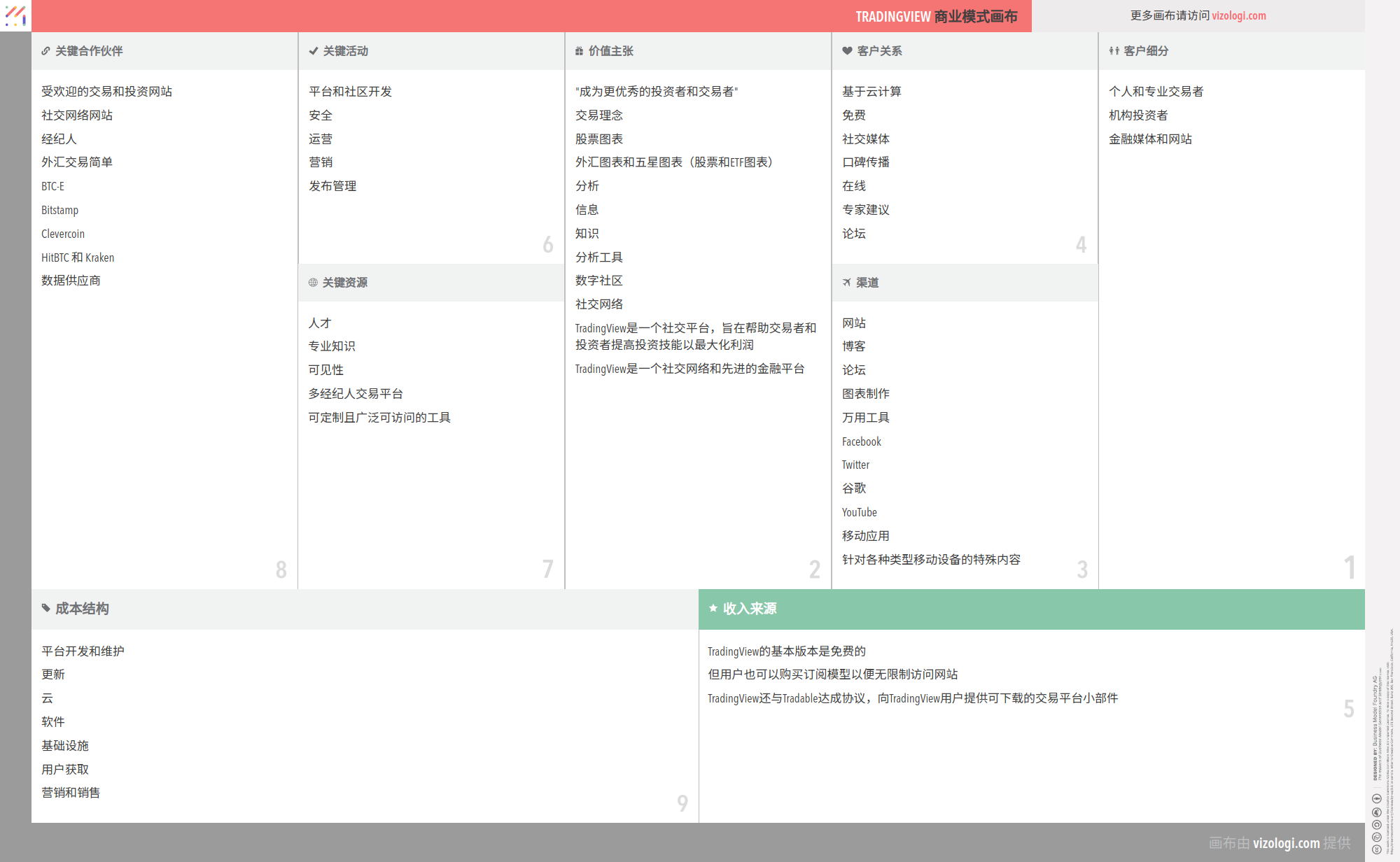Click YouTube in the channels column

pos(859,511)
